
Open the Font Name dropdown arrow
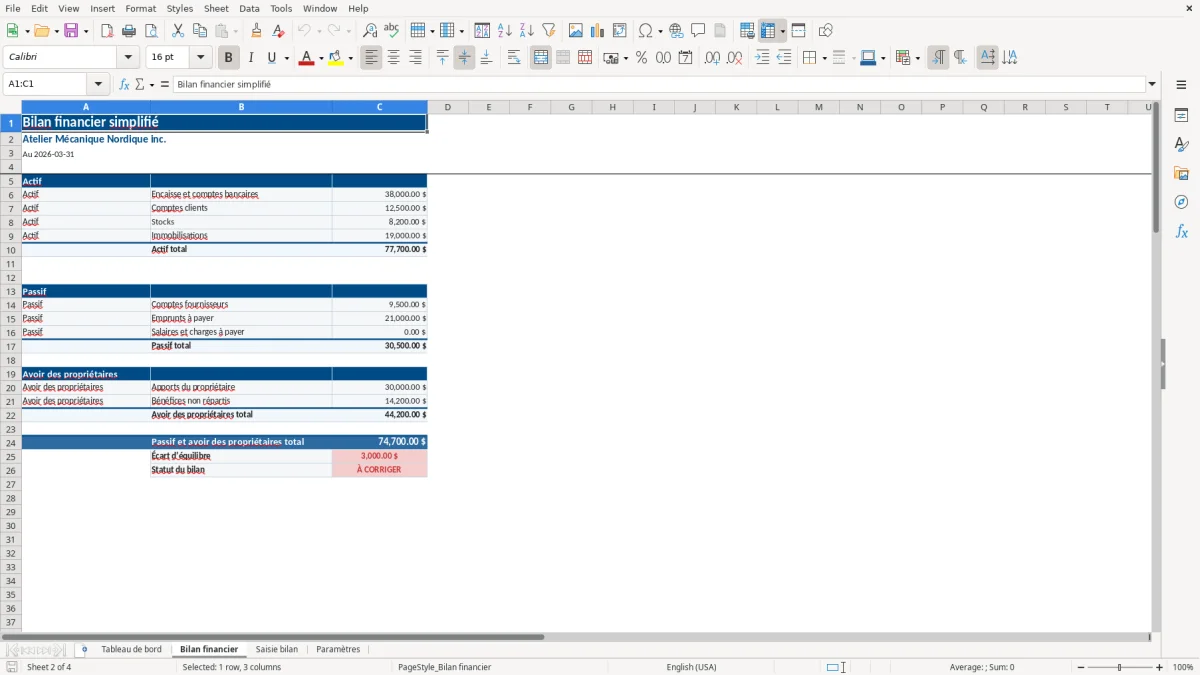tap(128, 58)
